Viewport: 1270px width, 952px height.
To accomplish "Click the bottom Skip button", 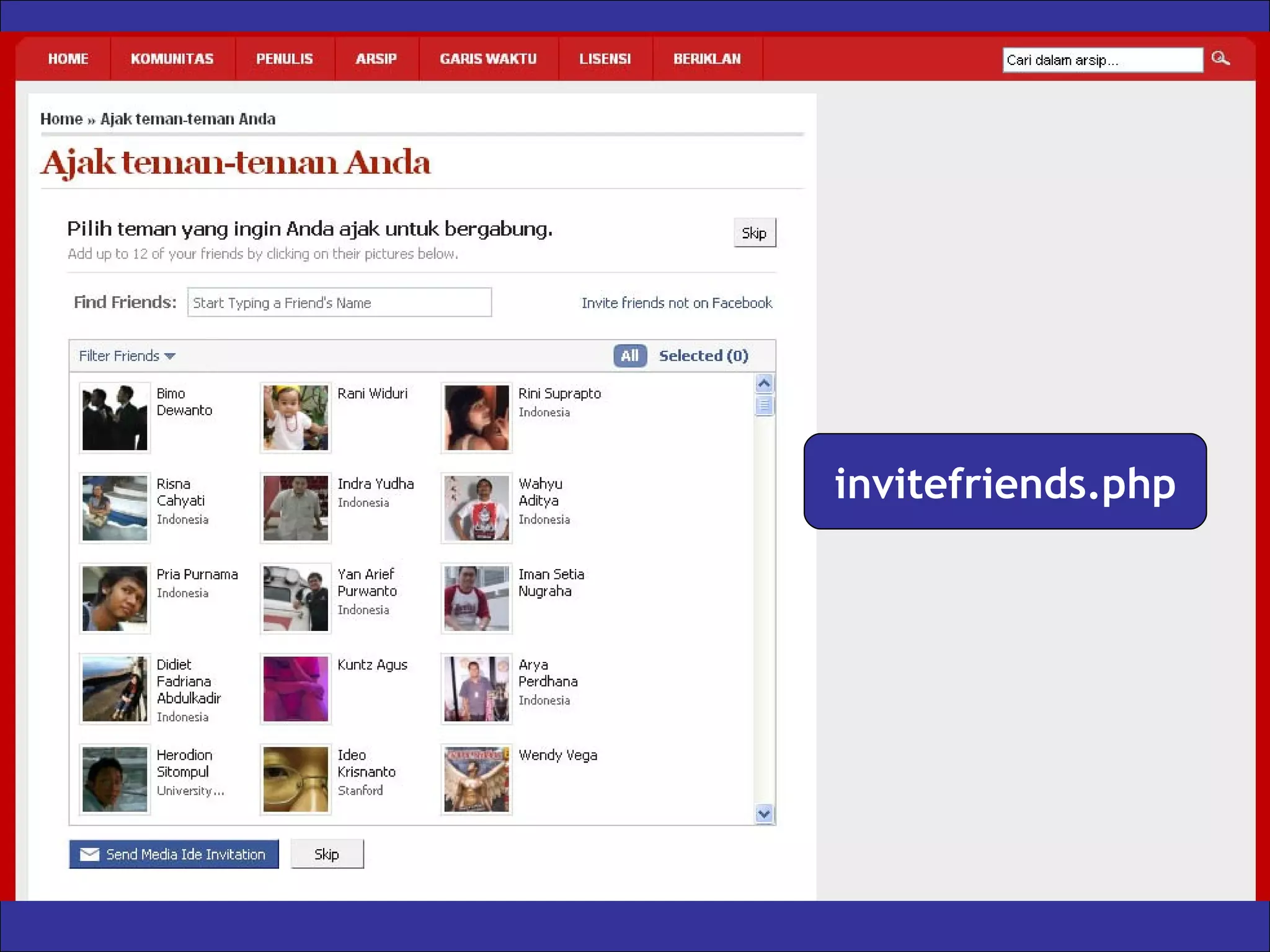I will pos(327,854).
